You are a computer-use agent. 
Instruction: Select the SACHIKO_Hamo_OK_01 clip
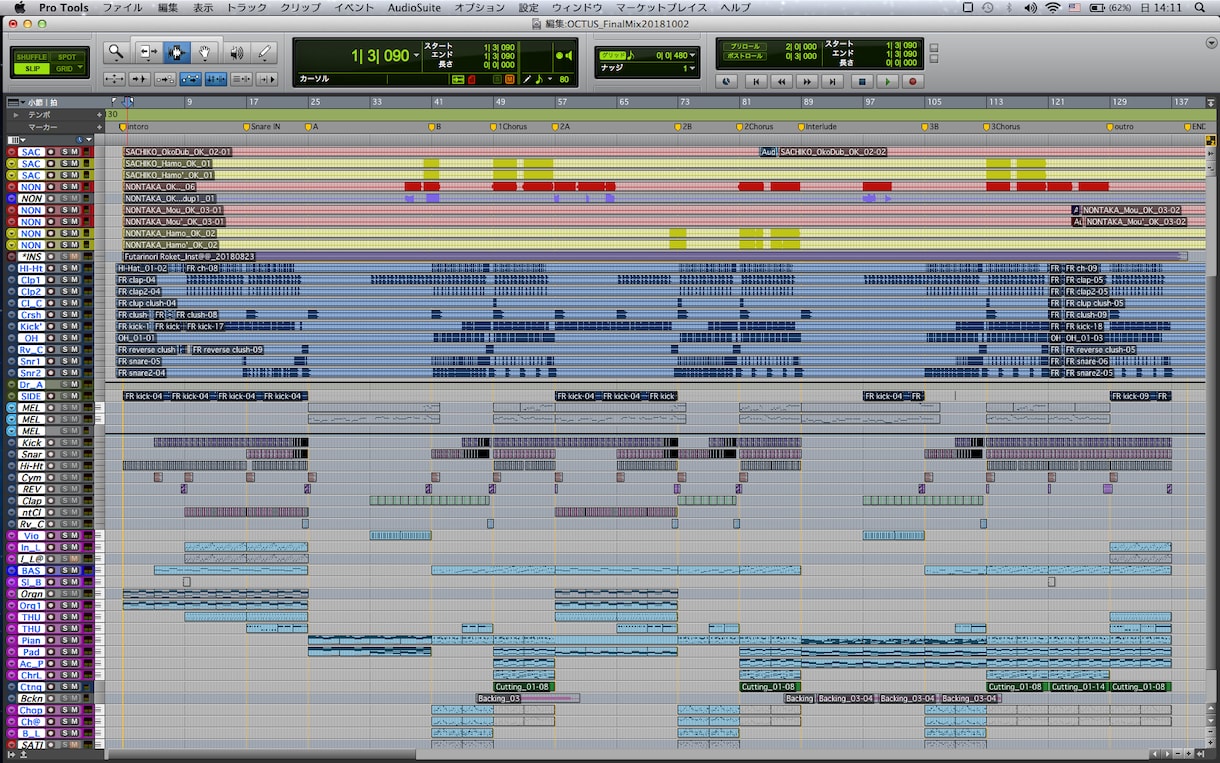168,163
